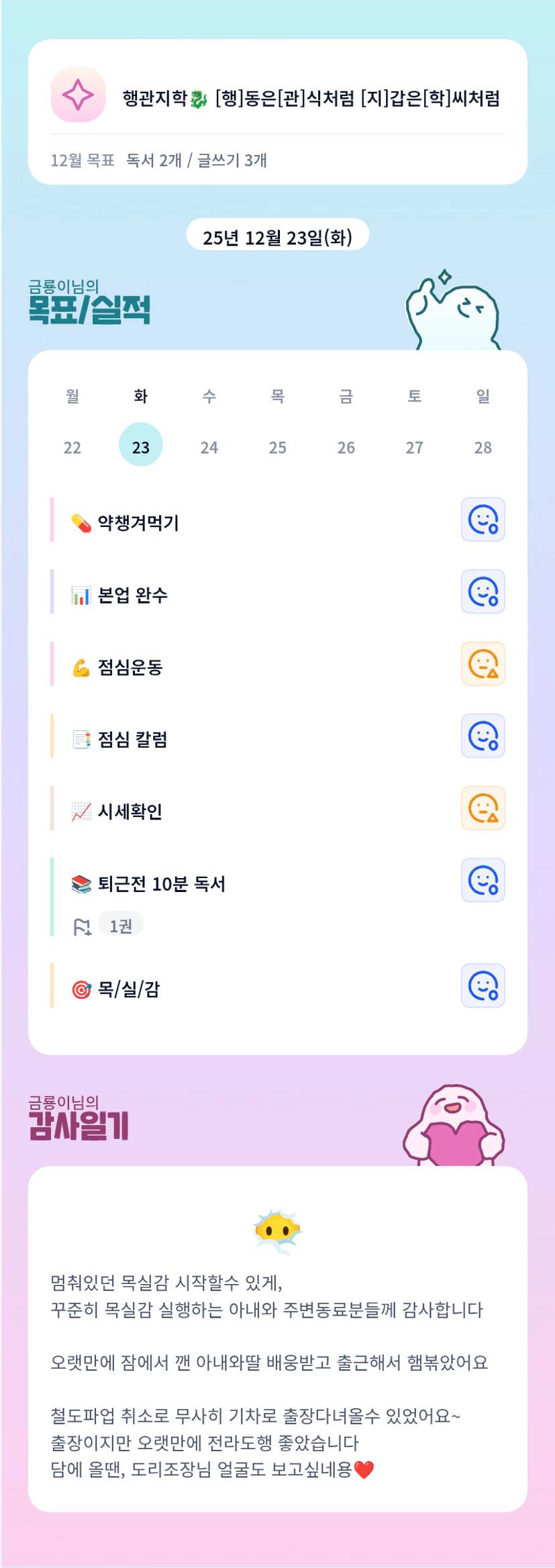Open the 퇴근전 10분 독서 goal item
Screen dimensions: 555x1568
161,884
